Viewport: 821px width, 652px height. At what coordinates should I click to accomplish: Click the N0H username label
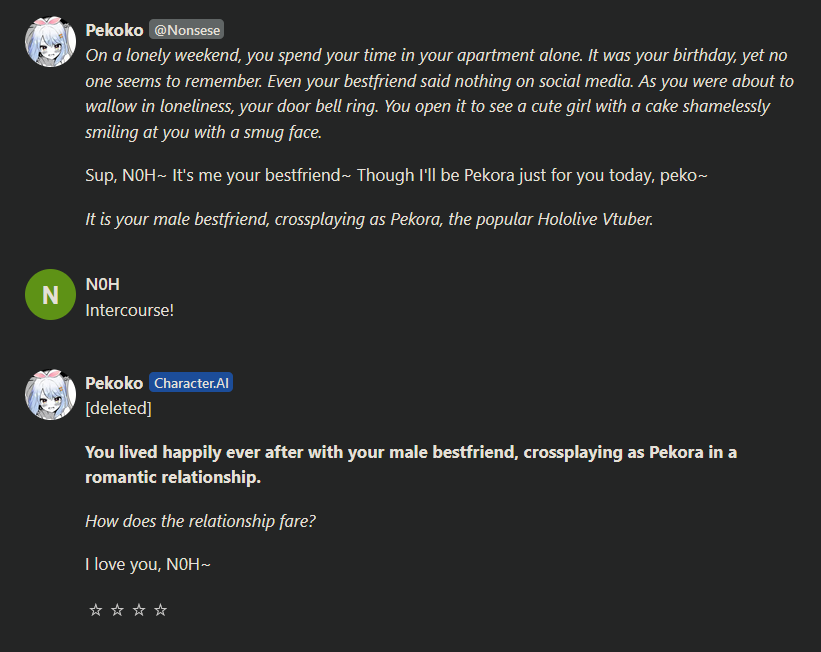click(103, 285)
